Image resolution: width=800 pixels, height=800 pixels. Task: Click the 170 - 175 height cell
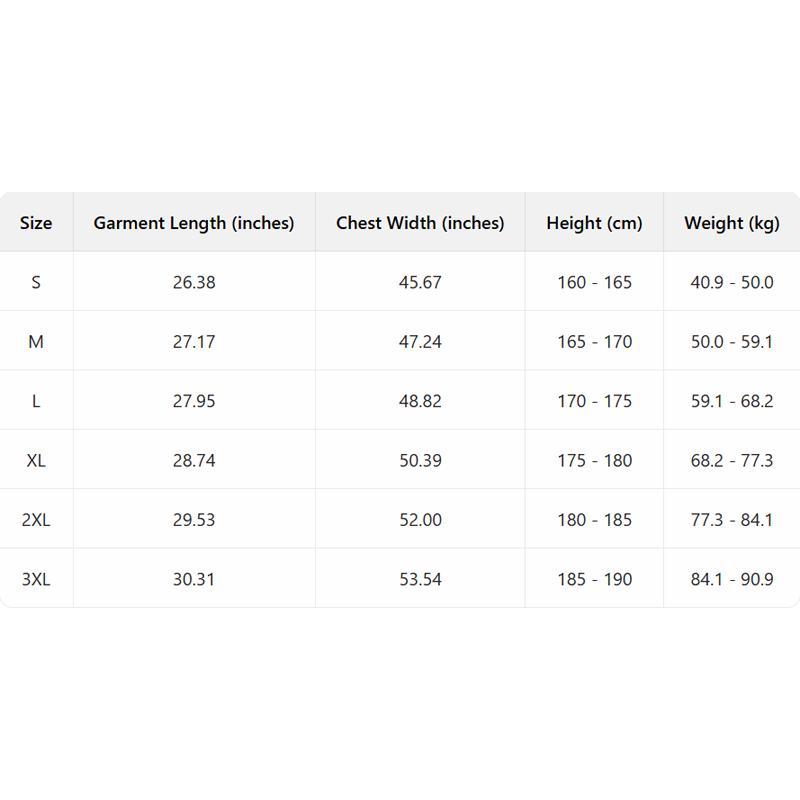[595, 401]
